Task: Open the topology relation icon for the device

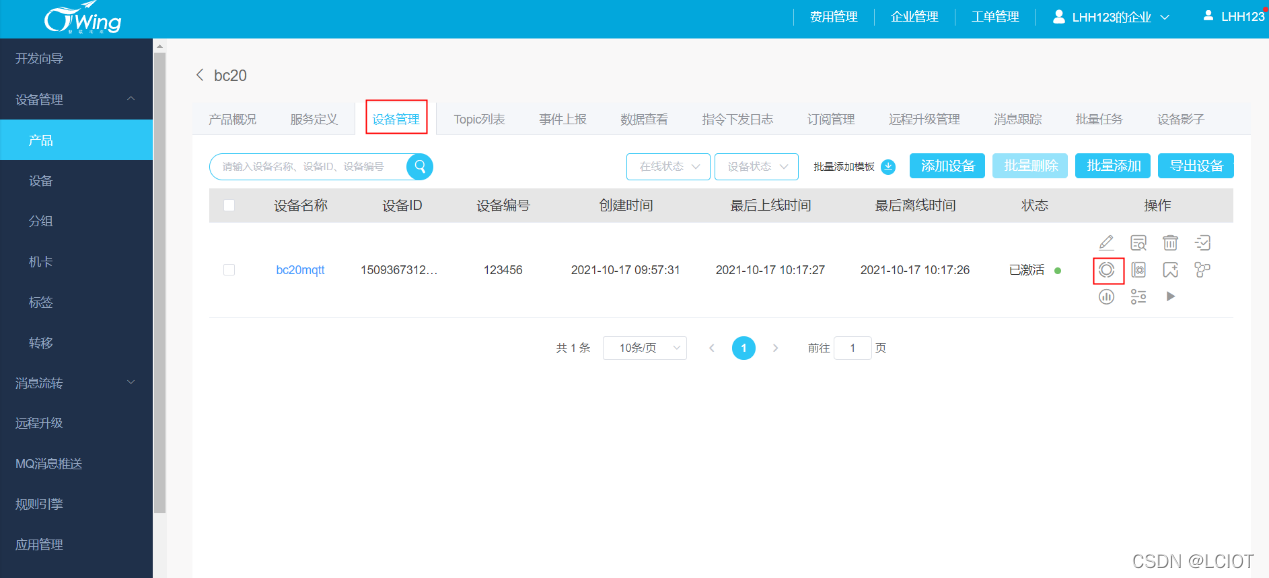Action: tap(1202, 269)
